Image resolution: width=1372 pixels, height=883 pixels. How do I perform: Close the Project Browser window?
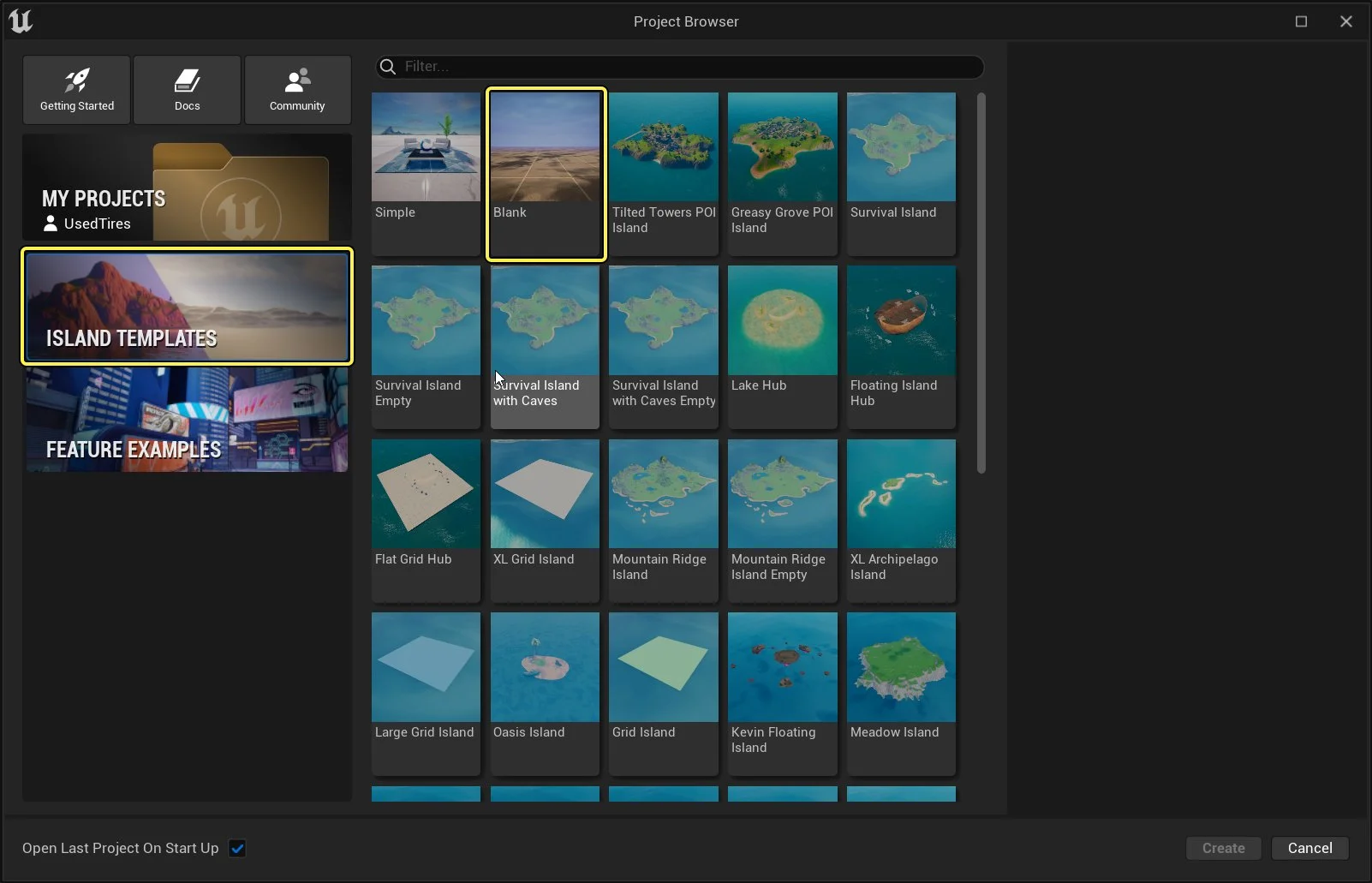[1346, 21]
